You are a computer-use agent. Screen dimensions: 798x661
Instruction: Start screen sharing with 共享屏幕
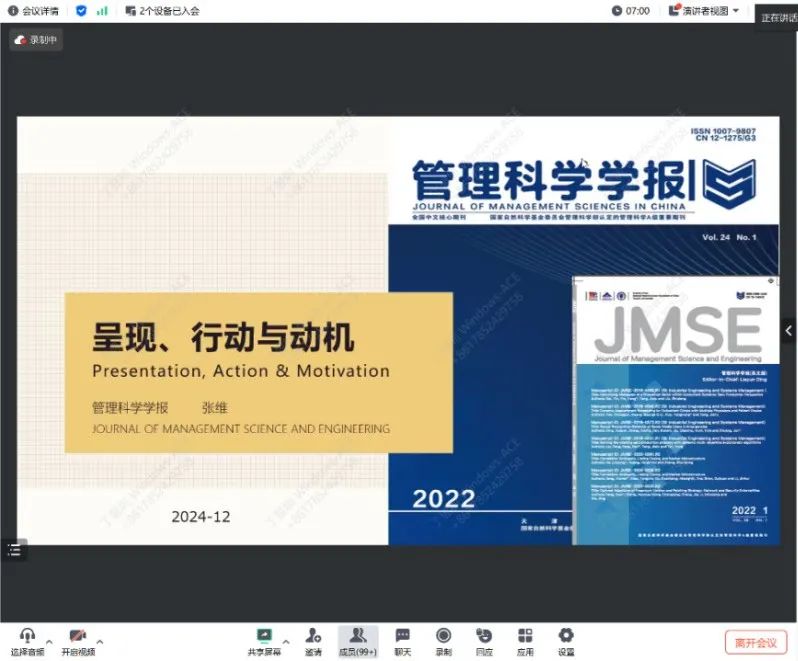[264, 636]
